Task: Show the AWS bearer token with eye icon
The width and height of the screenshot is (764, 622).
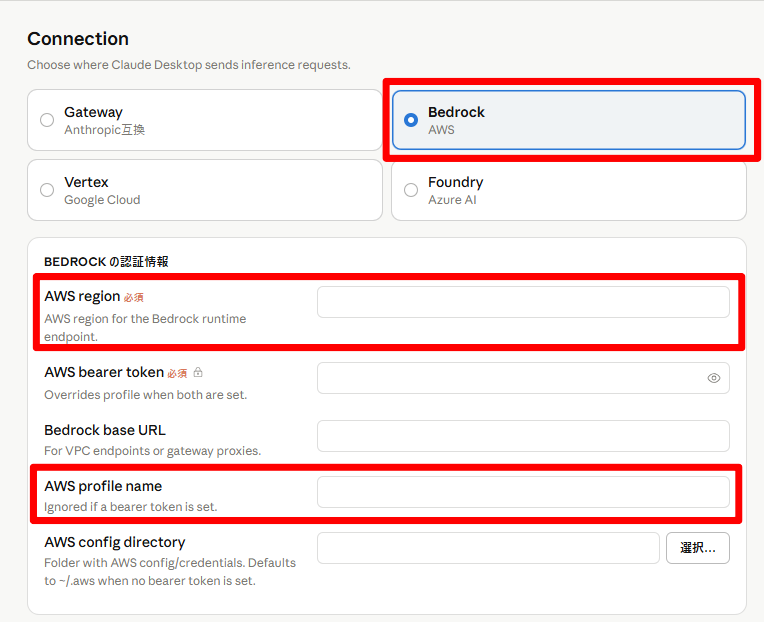Action: [713, 378]
